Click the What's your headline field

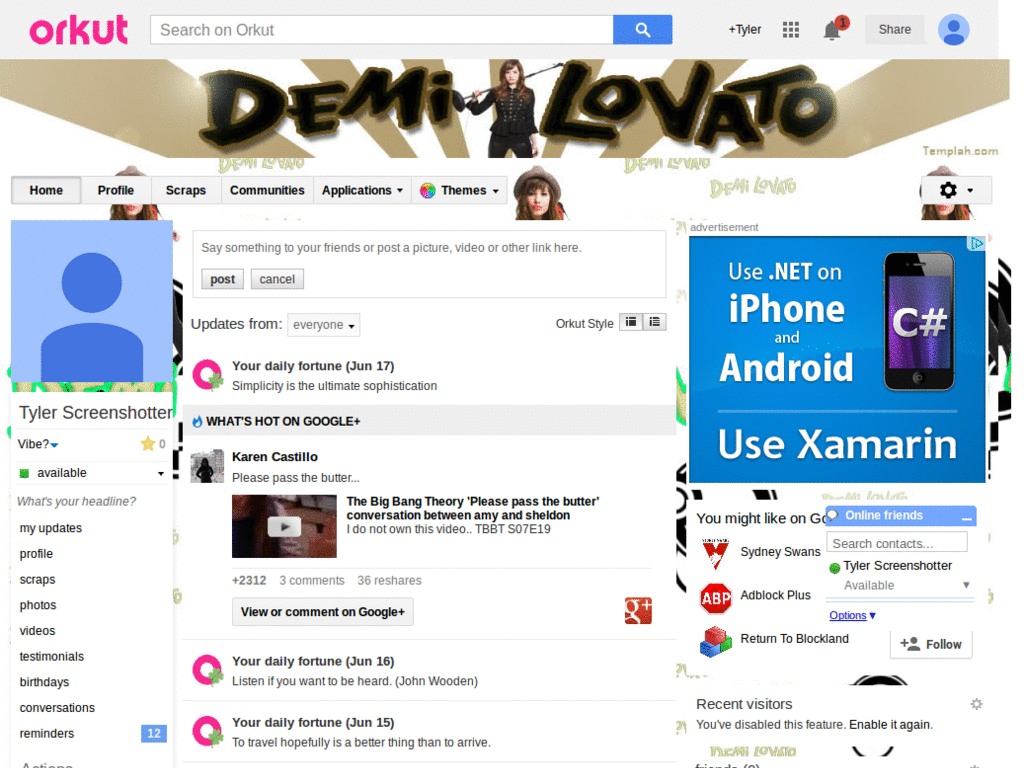click(76, 502)
